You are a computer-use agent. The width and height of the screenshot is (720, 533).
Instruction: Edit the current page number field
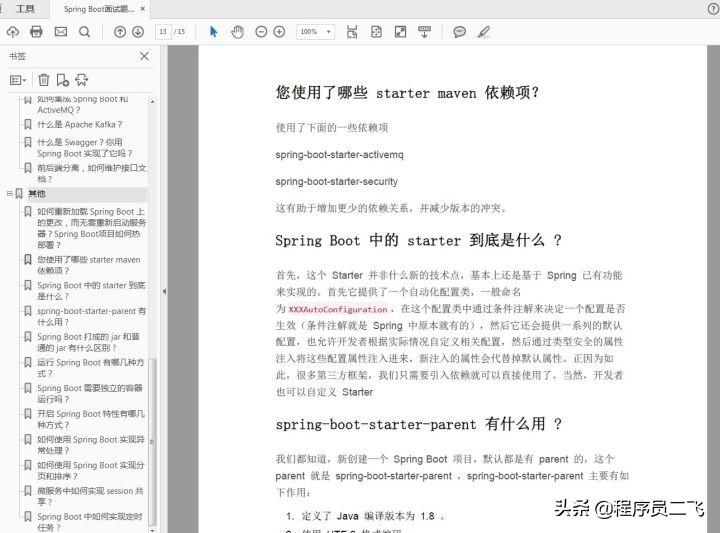coord(163,32)
